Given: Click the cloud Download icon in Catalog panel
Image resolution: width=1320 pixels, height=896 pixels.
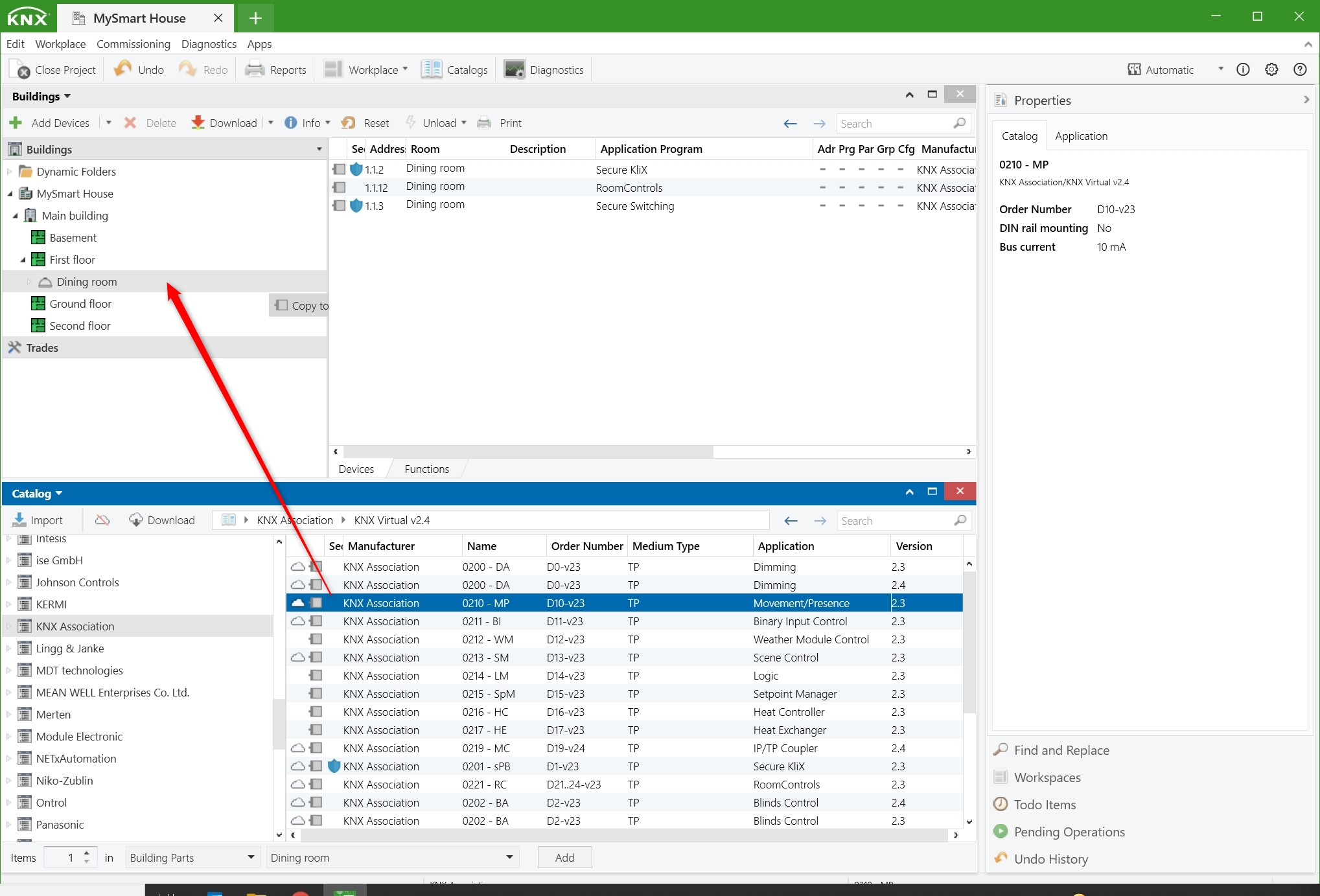Looking at the screenshot, I should click(135, 520).
